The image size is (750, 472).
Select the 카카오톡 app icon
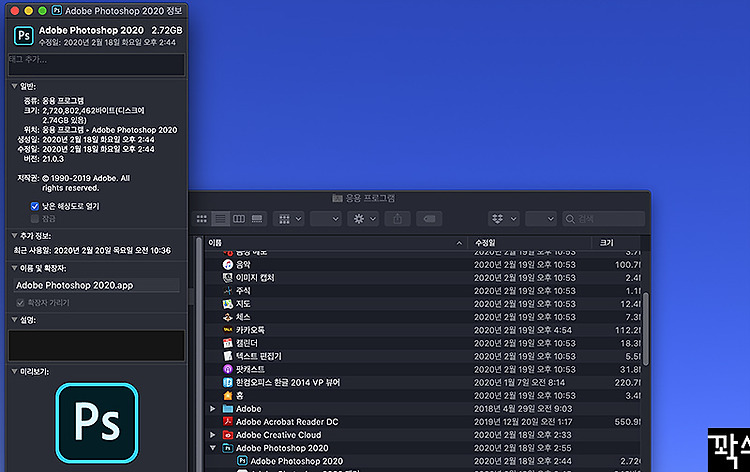click(228, 330)
